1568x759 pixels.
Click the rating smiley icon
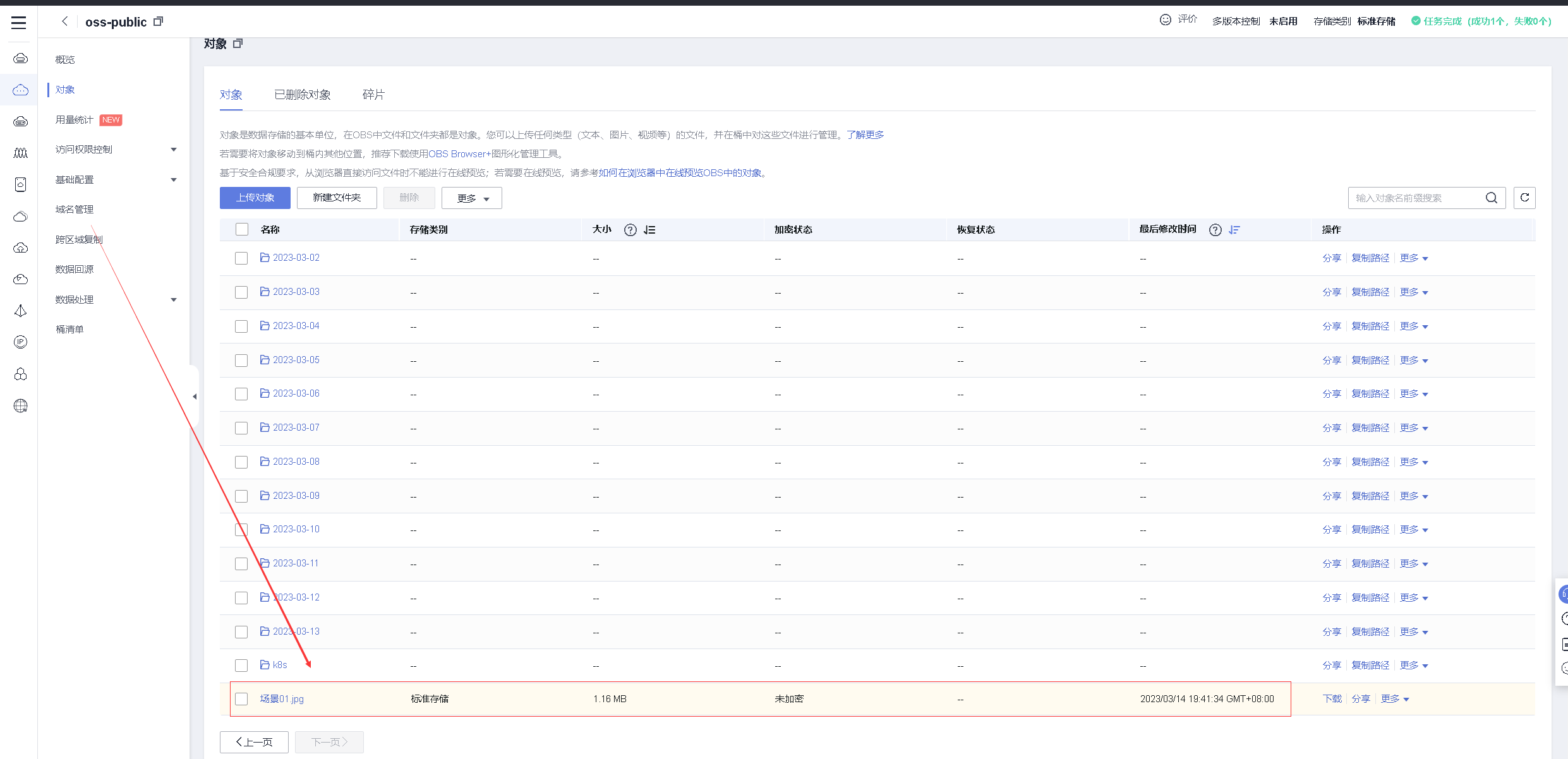(1166, 20)
